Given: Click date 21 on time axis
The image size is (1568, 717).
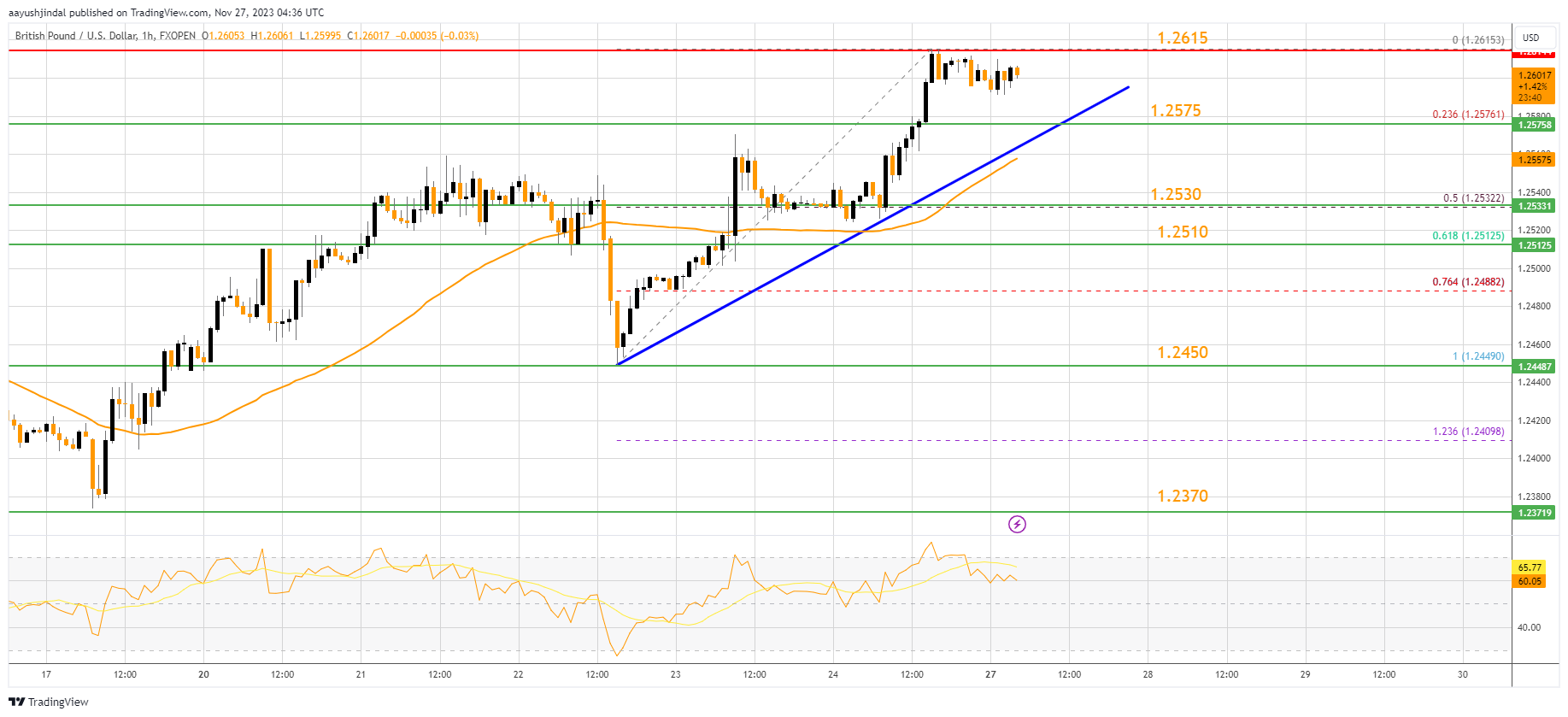Looking at the screenshot, I should tap(361, 674).
